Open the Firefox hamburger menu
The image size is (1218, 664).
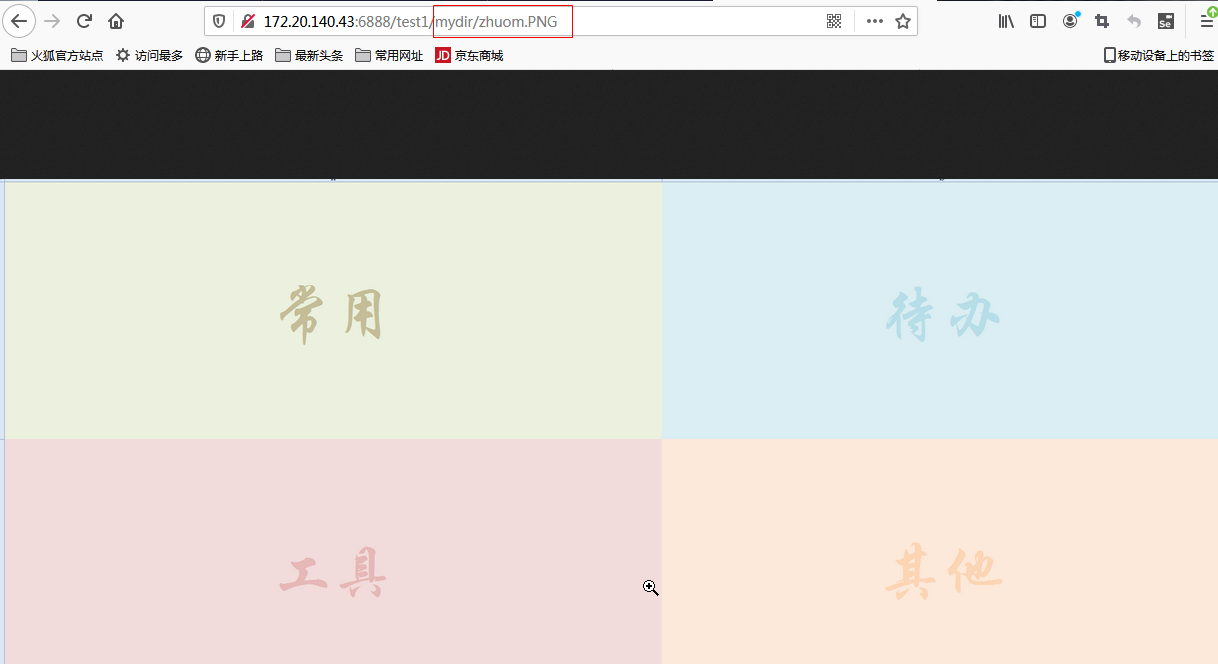pos(1206,21)
